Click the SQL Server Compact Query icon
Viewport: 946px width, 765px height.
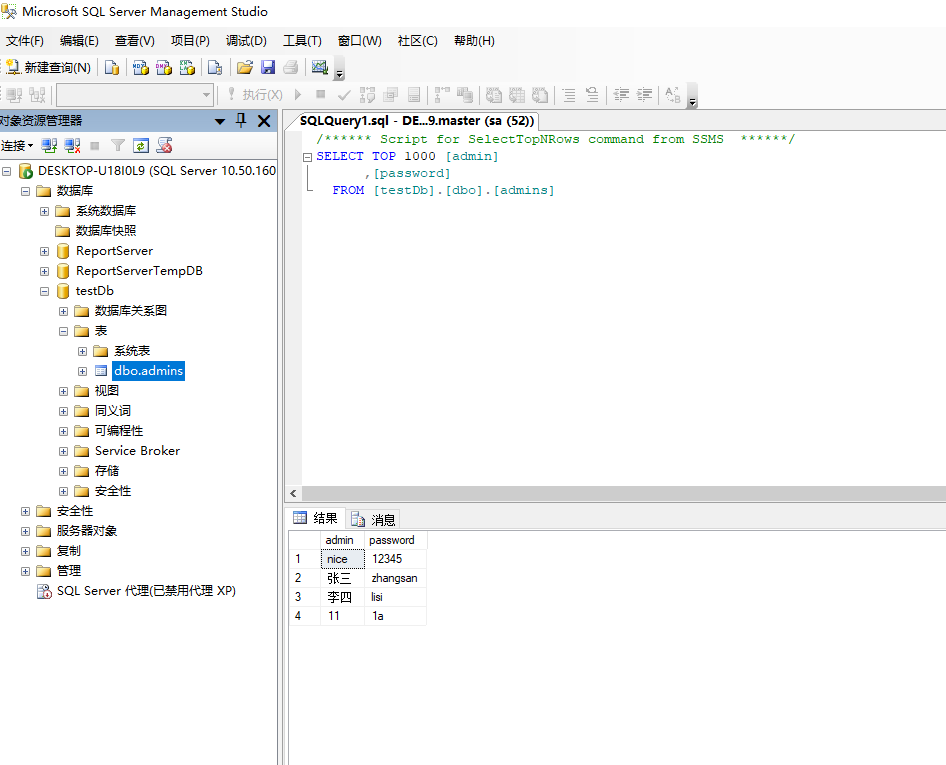coord(215,67)
